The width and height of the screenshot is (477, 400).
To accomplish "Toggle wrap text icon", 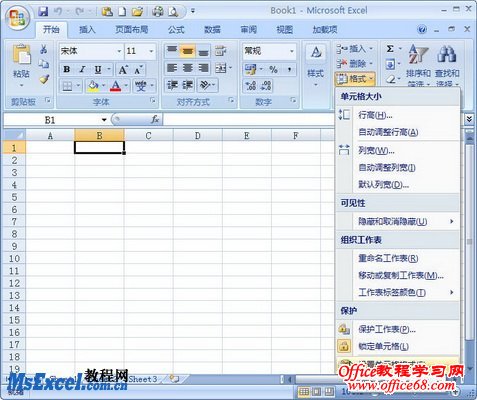I will 220,51.
